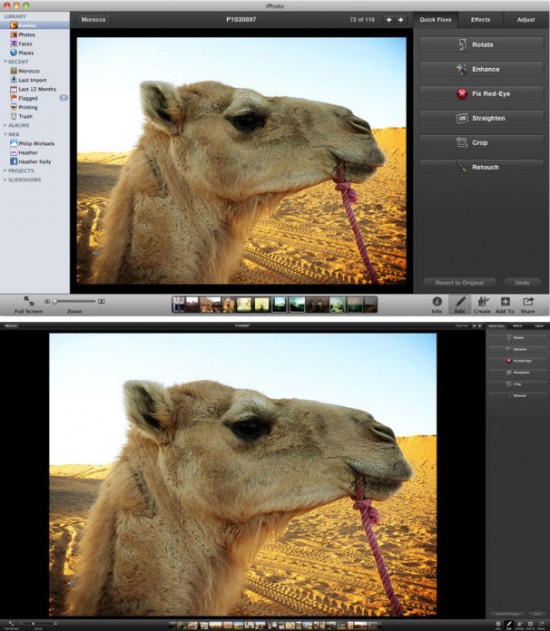Adjust the Zoom slider handle
The image size is (550, 631).
(54, 301)
